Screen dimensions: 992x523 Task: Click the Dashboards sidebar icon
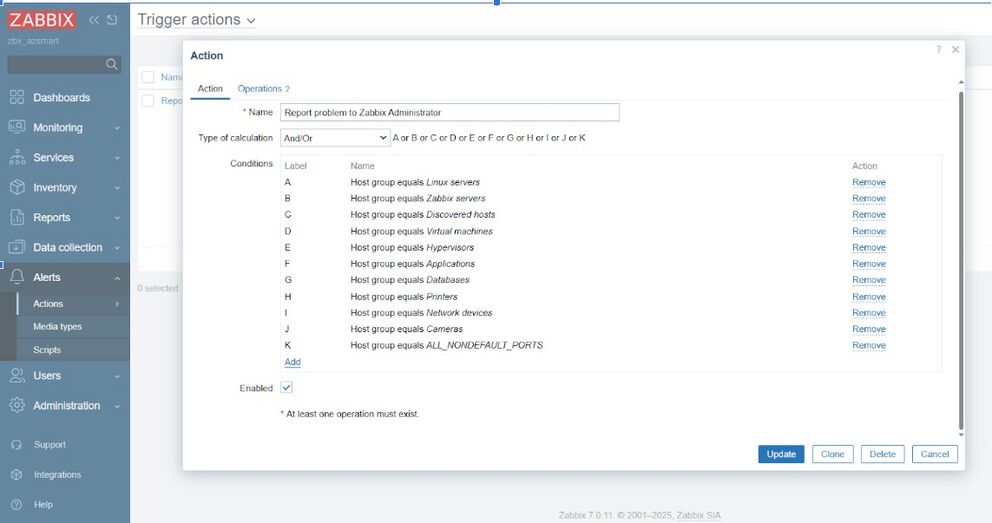pos(17,98)
